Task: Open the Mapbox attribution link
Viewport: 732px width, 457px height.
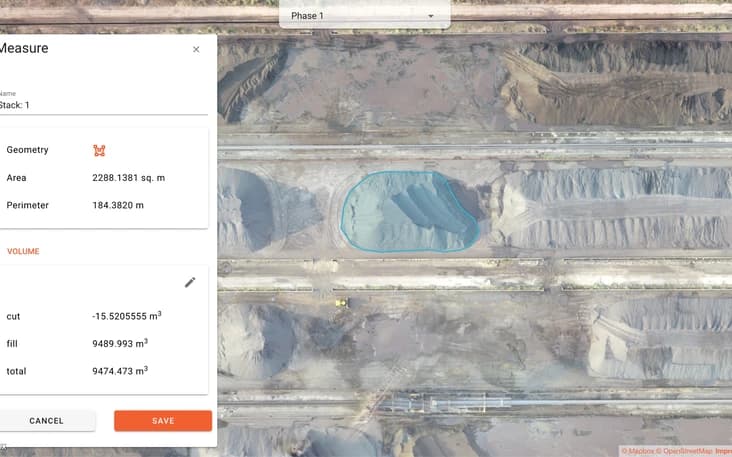Action: [x=640, y=451]
